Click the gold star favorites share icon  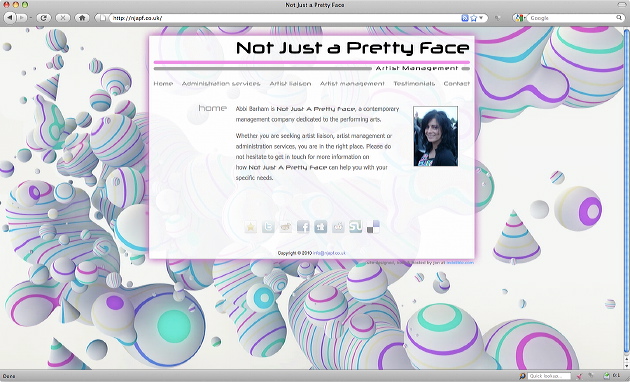click(x=251, y=227)
